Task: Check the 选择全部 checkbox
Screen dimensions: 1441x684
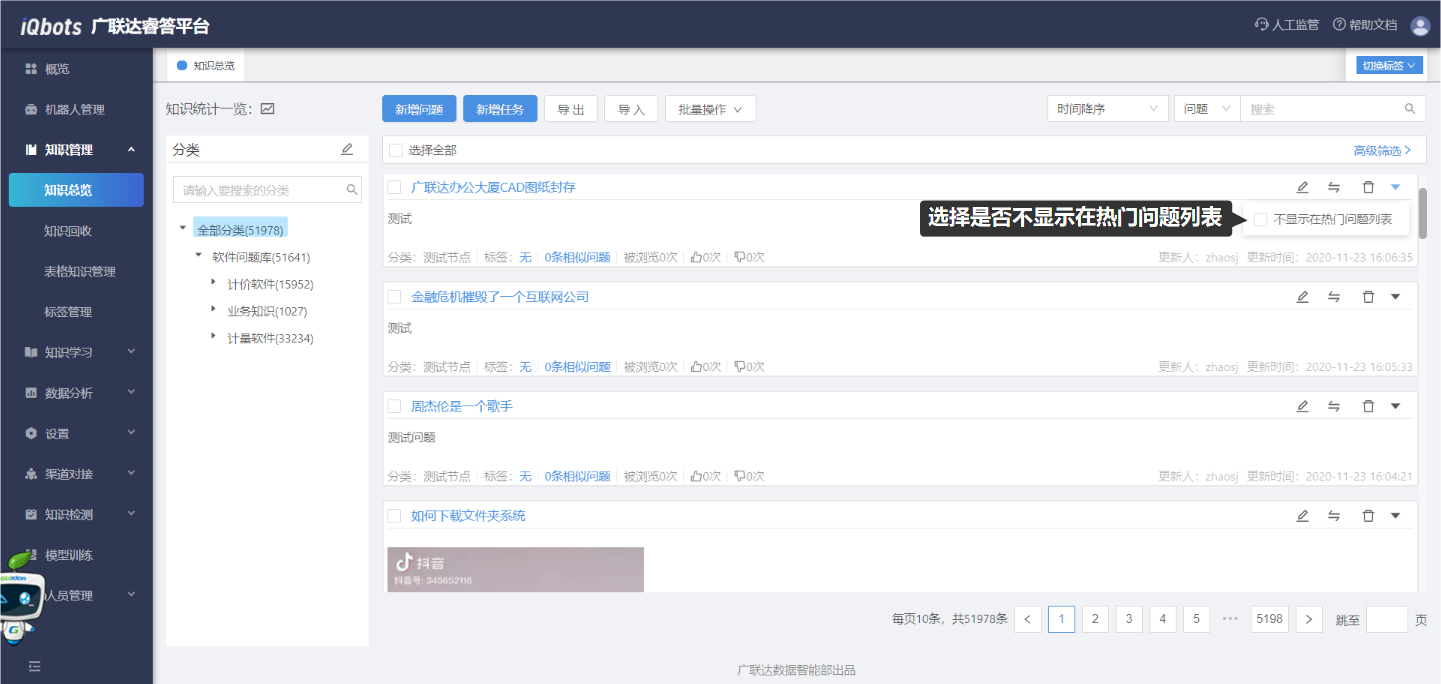Action: click(x=396, y=150)
